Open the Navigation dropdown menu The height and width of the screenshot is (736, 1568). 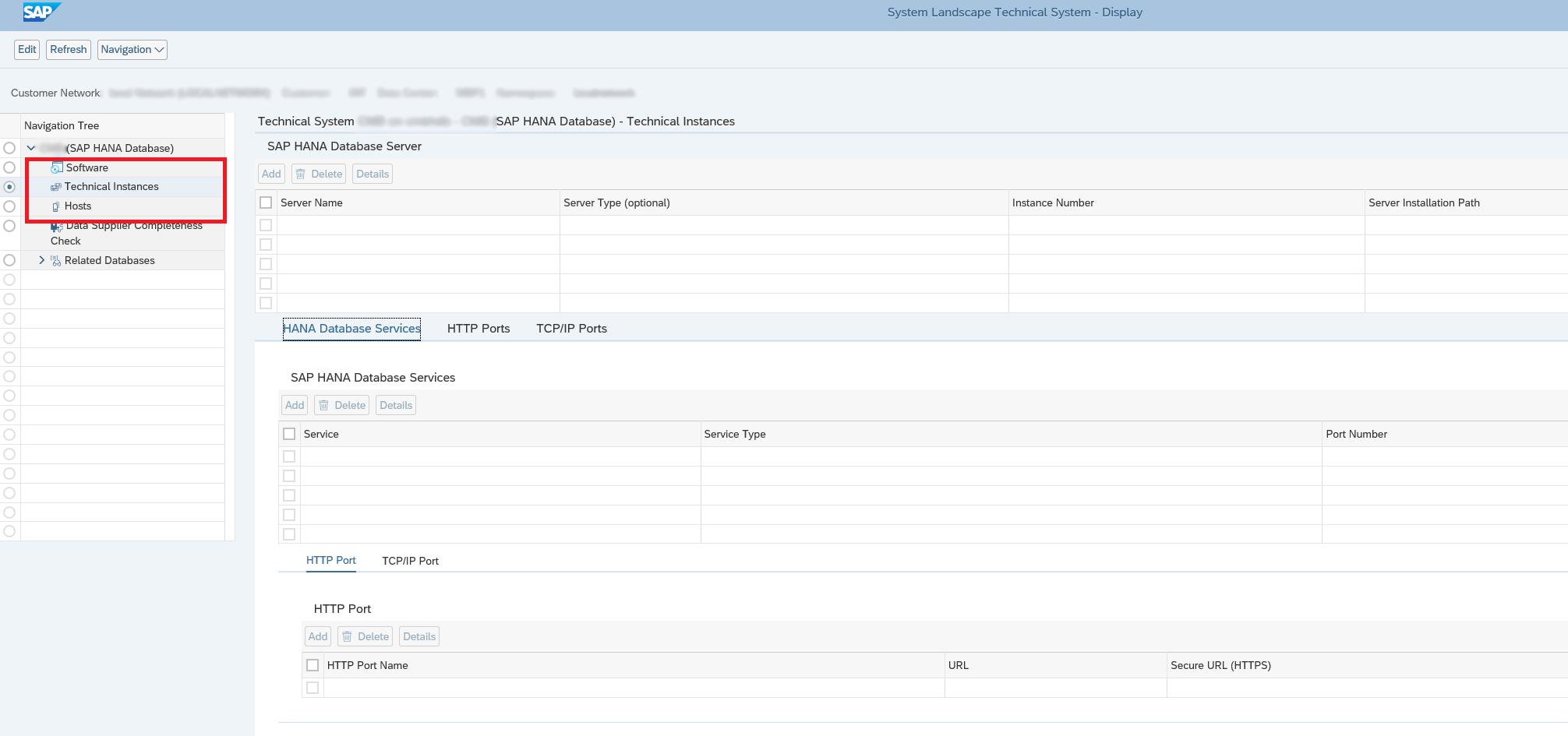pyautogui.click(x=132, y=50)
